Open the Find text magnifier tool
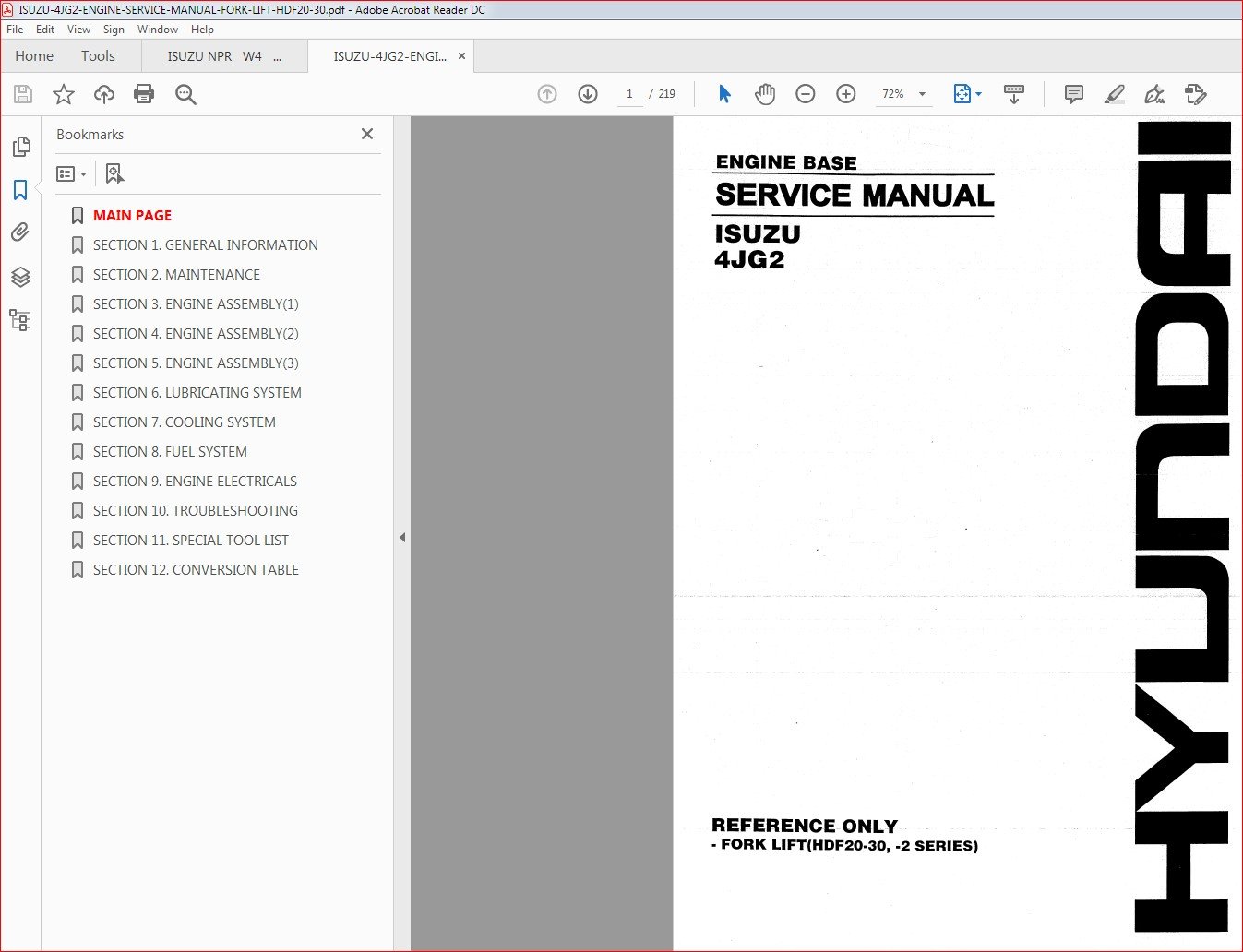 [x=185, y=94]
